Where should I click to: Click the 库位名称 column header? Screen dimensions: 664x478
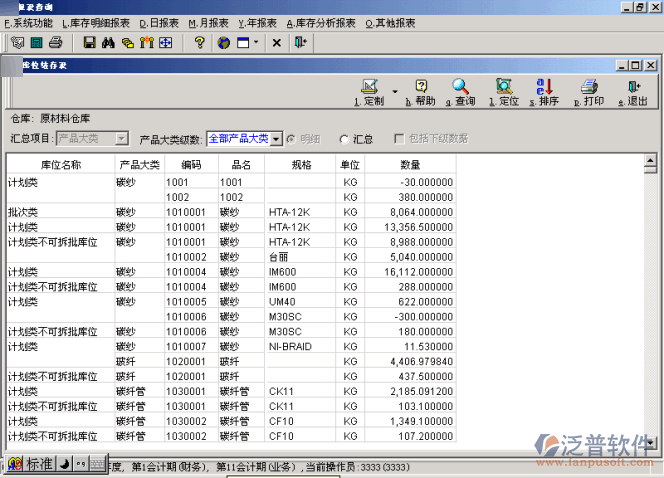[60, 164]
